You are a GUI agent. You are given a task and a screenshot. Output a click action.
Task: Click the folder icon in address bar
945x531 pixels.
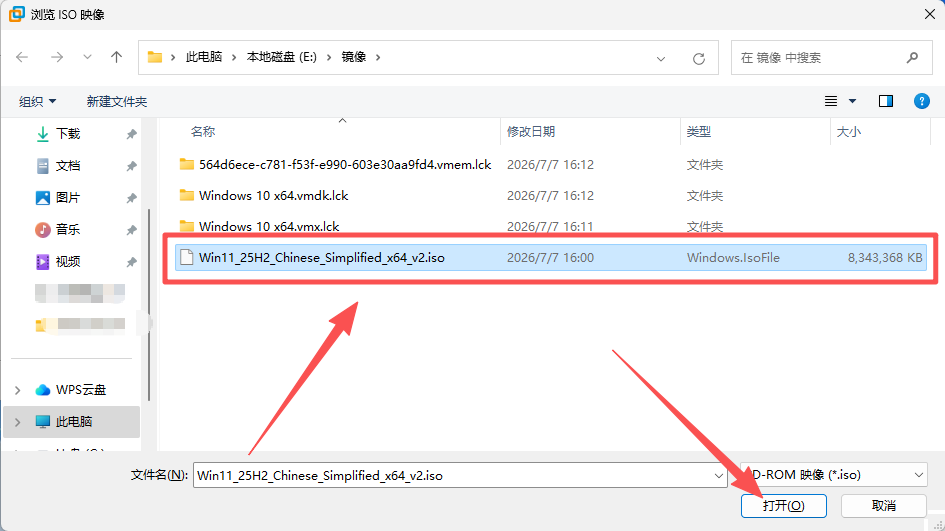pyautogui.click(x=155, y=57)
